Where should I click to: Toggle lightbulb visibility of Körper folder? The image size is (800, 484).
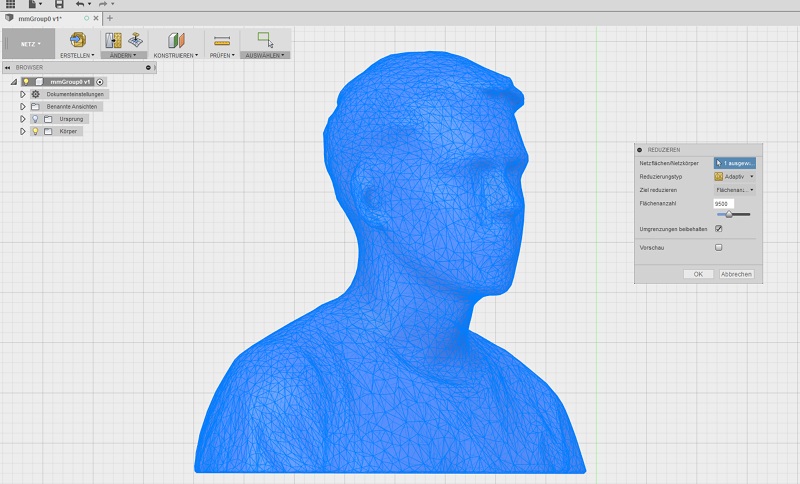tap(34, 131)
